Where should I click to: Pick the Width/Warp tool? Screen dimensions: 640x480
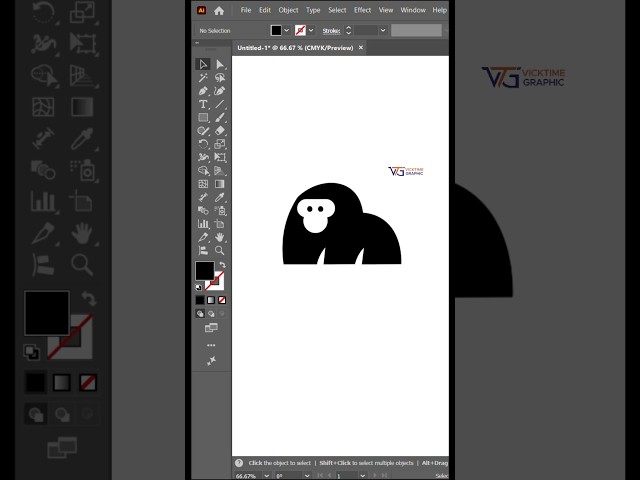coord(203,157)
